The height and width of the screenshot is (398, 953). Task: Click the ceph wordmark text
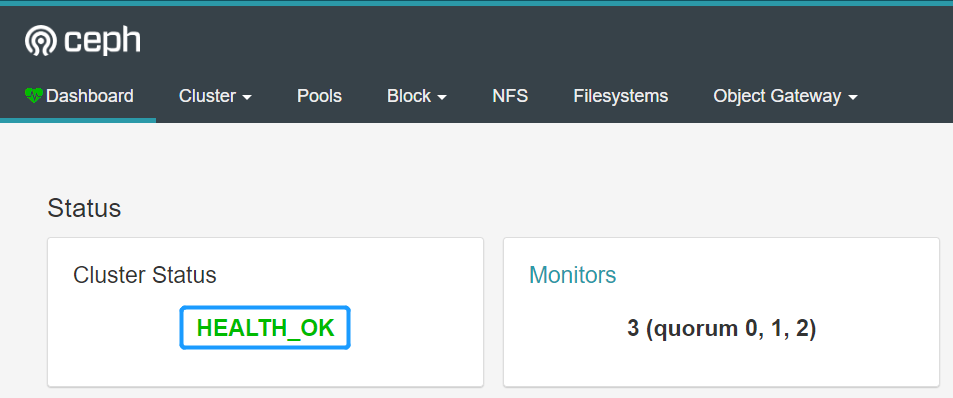point(103,42)
